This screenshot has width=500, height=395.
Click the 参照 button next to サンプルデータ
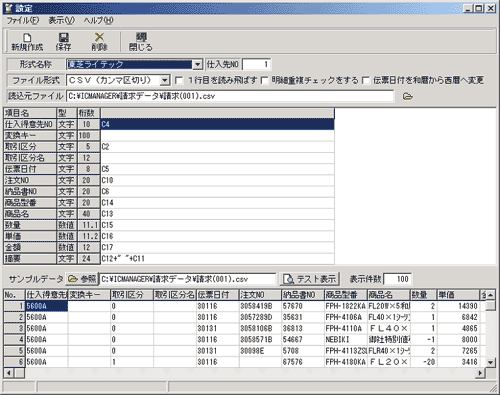coord(82,279)
